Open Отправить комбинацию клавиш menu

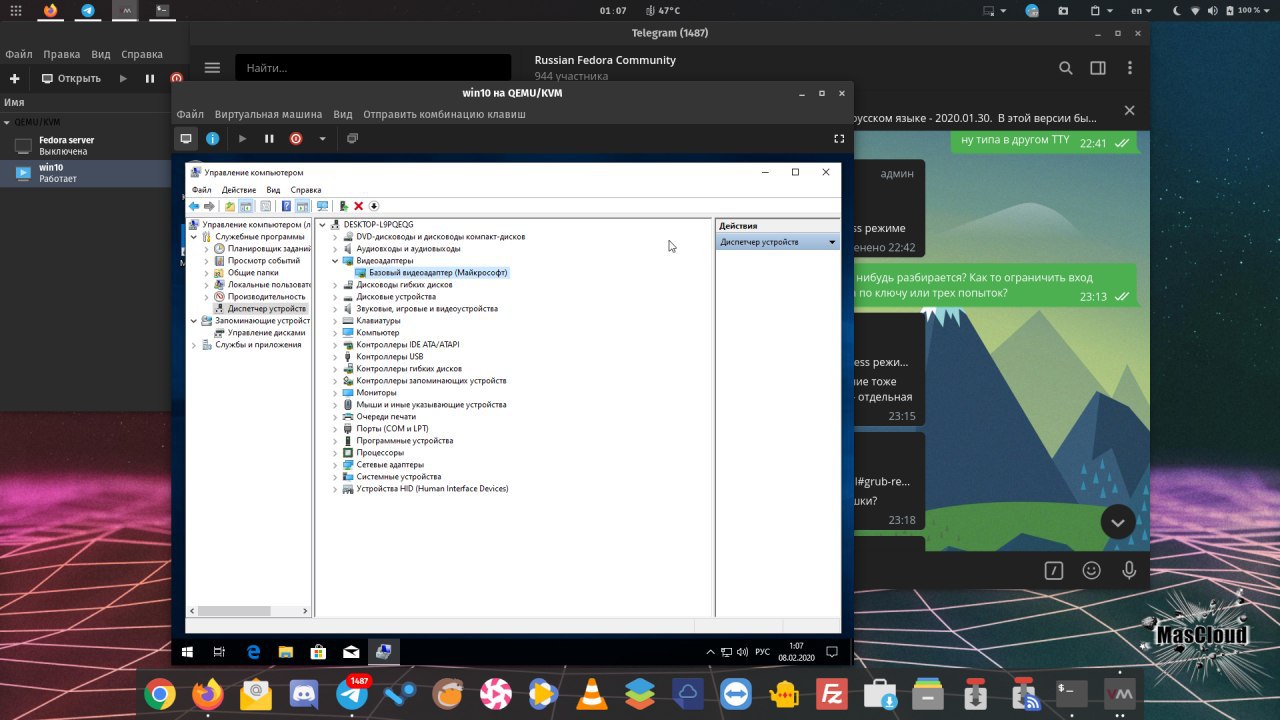coord(444,114)
